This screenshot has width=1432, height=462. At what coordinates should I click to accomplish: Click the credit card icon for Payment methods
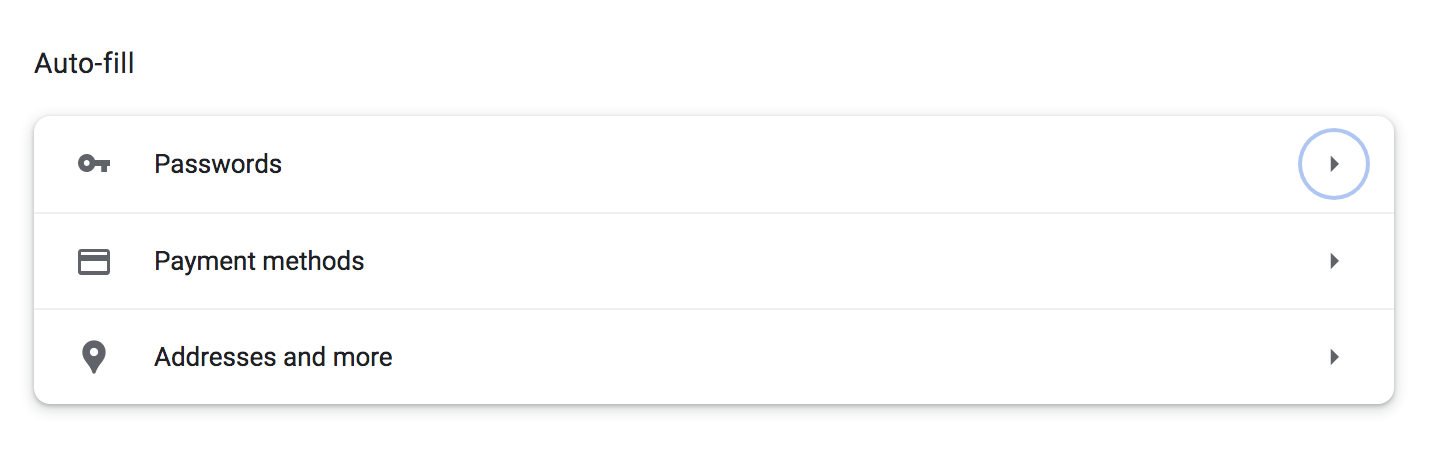click(94, 262)
